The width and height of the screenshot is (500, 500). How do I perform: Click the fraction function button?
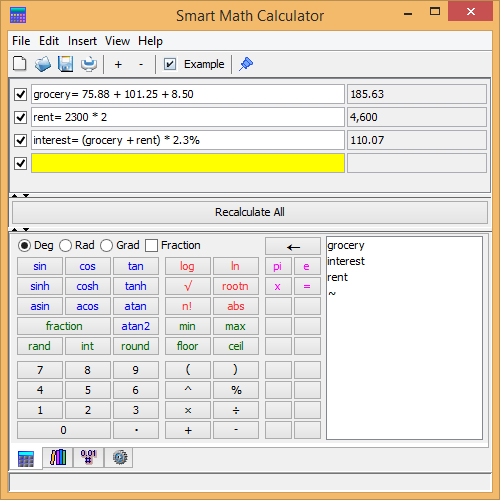tap(64, 326)
